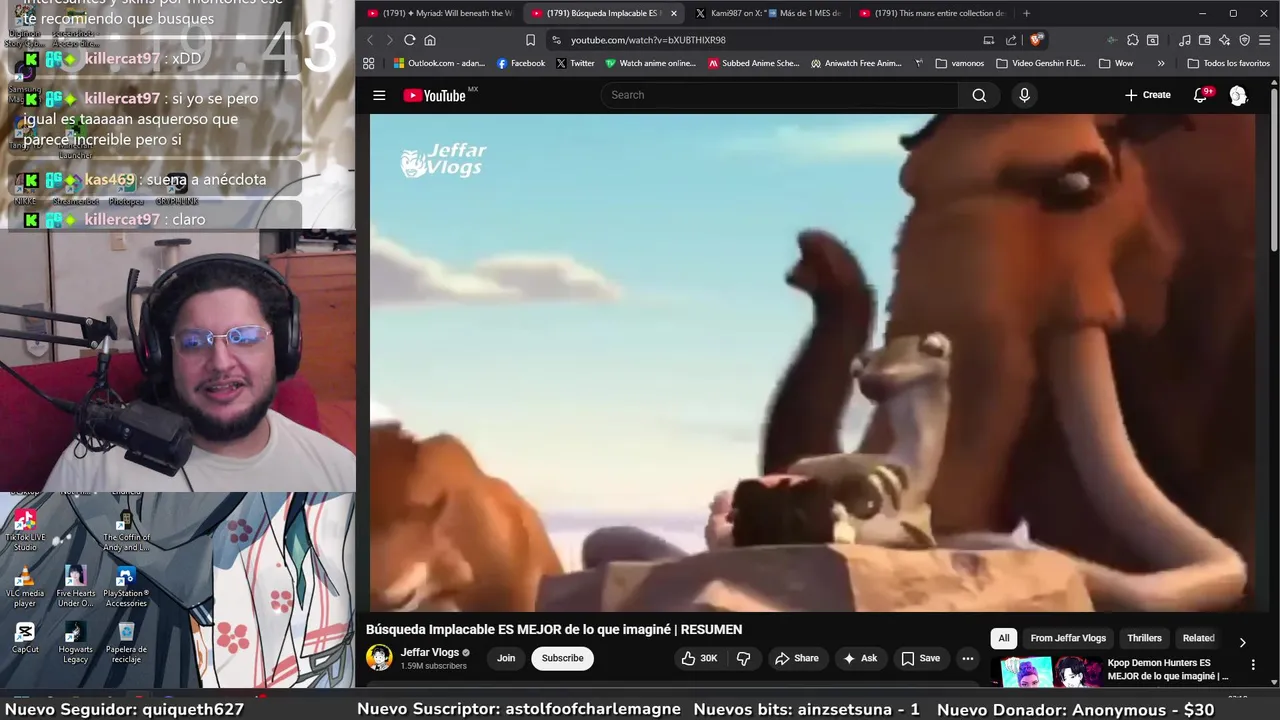Screen dimensions: 1280x720
Task: Open the YouTube account avatar menu
Action: (1238, 95)
